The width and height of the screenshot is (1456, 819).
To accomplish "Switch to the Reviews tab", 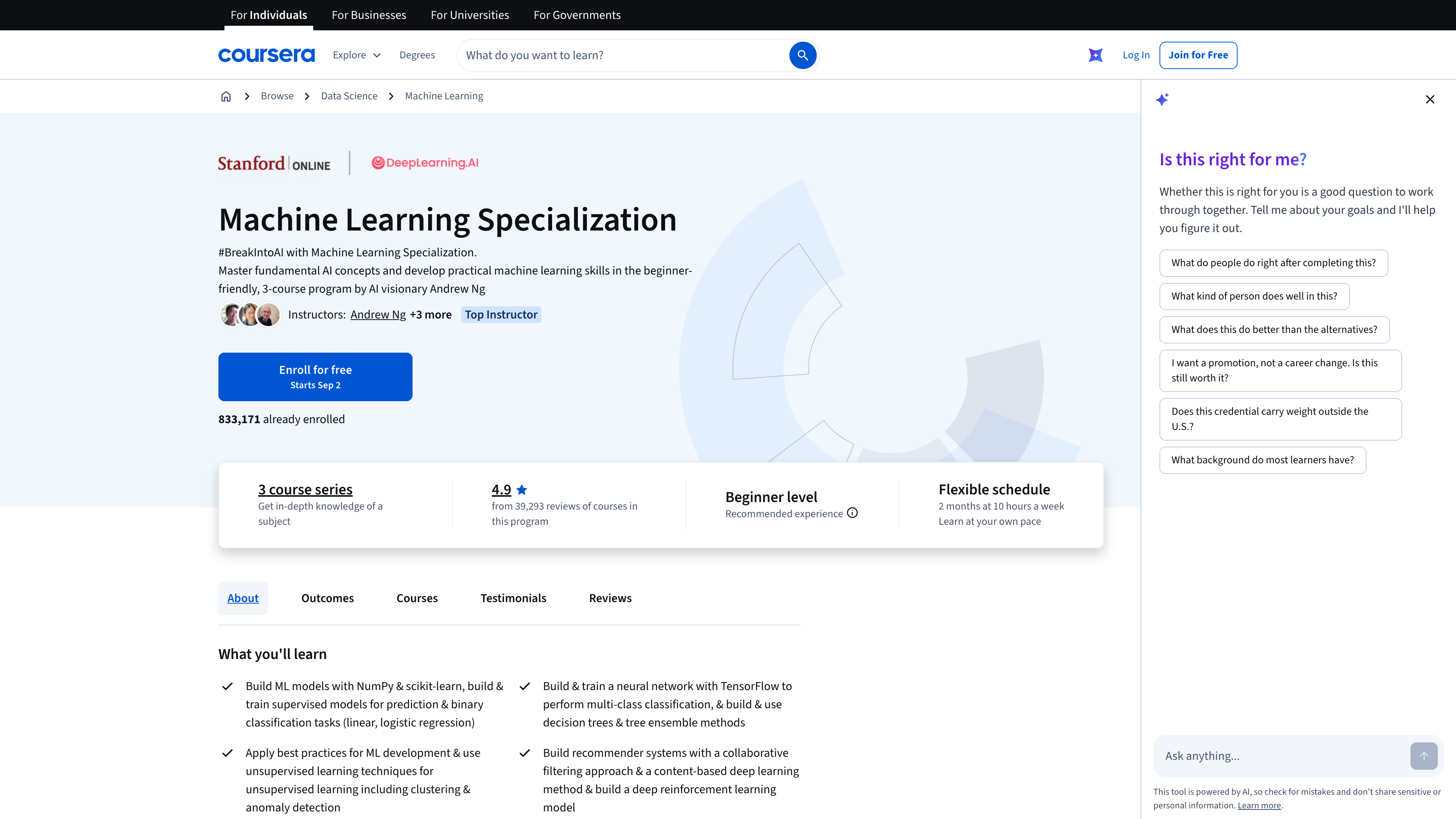I will click(x=610, y=598).
